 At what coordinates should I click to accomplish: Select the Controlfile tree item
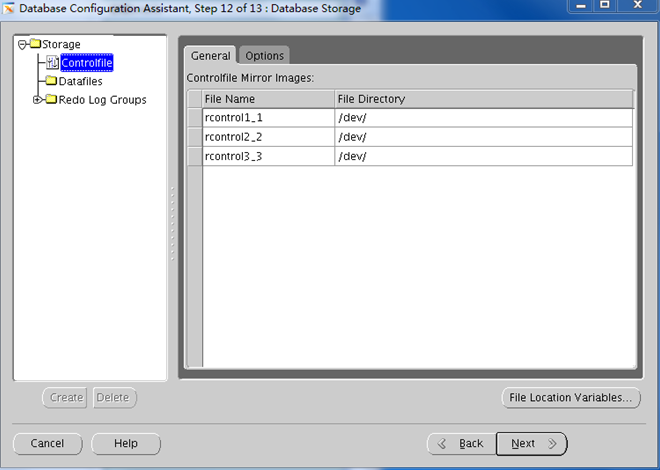pyautogui.click(x=87, y=63)
